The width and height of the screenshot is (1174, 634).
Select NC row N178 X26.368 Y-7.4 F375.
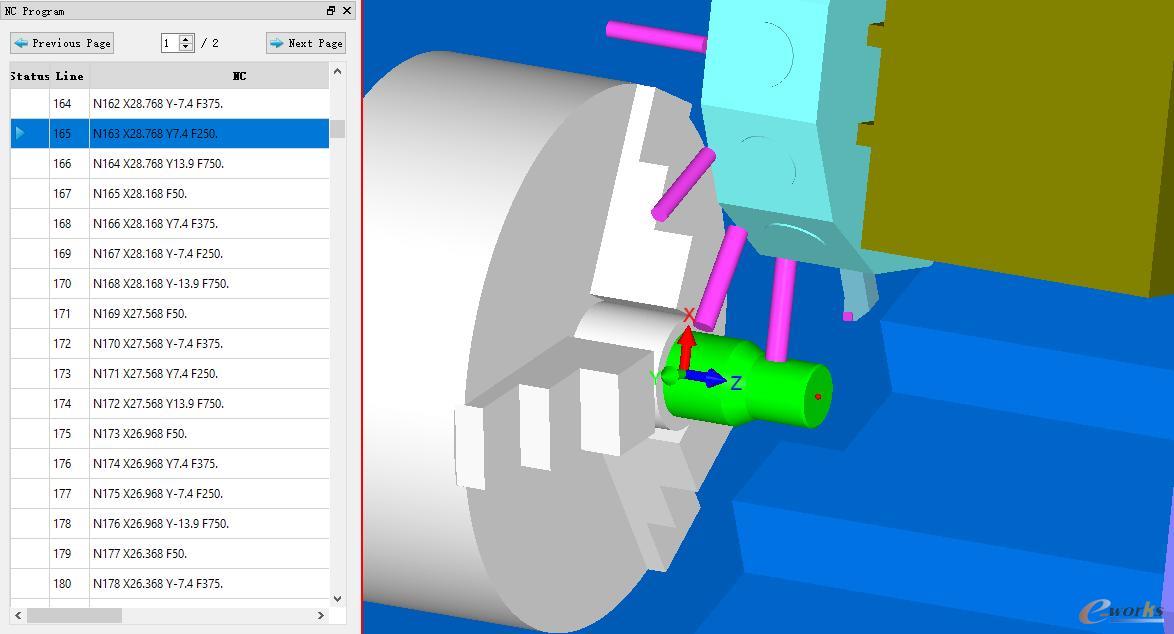(170, 582)
